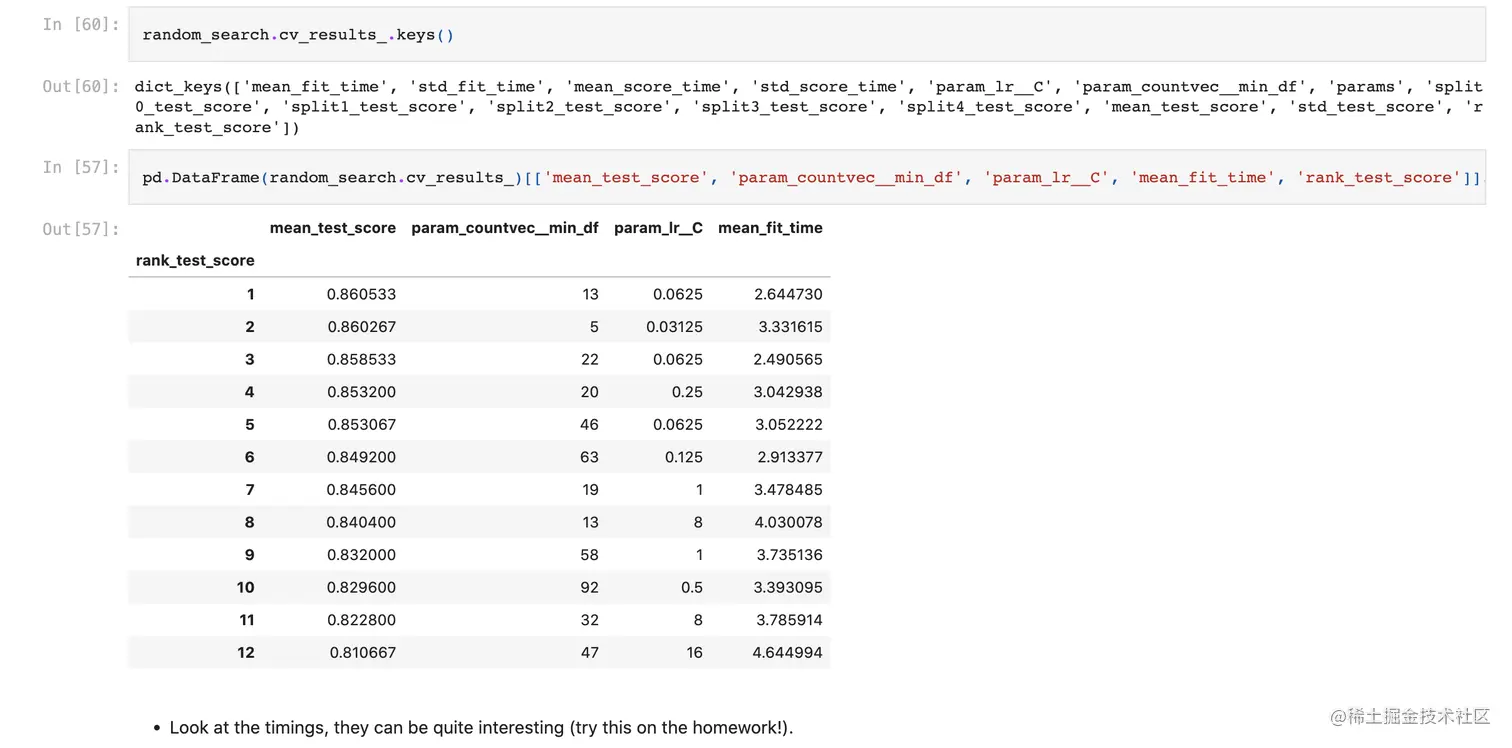Viewport: 1512px width, 748px height.
Task: Select the In [60] prompt label
Action: point(82,24)
